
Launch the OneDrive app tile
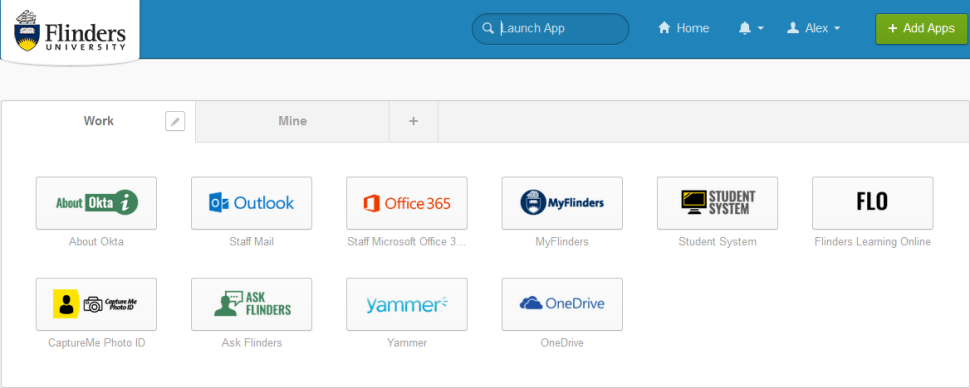point(562,304)
